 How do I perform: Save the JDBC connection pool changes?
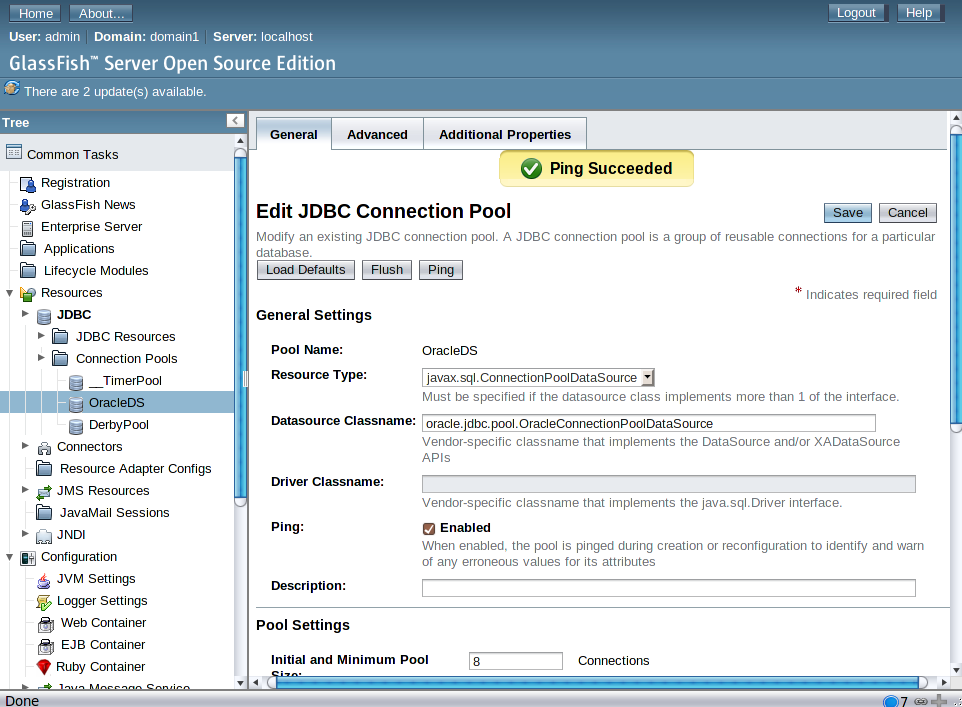point(847,212)
